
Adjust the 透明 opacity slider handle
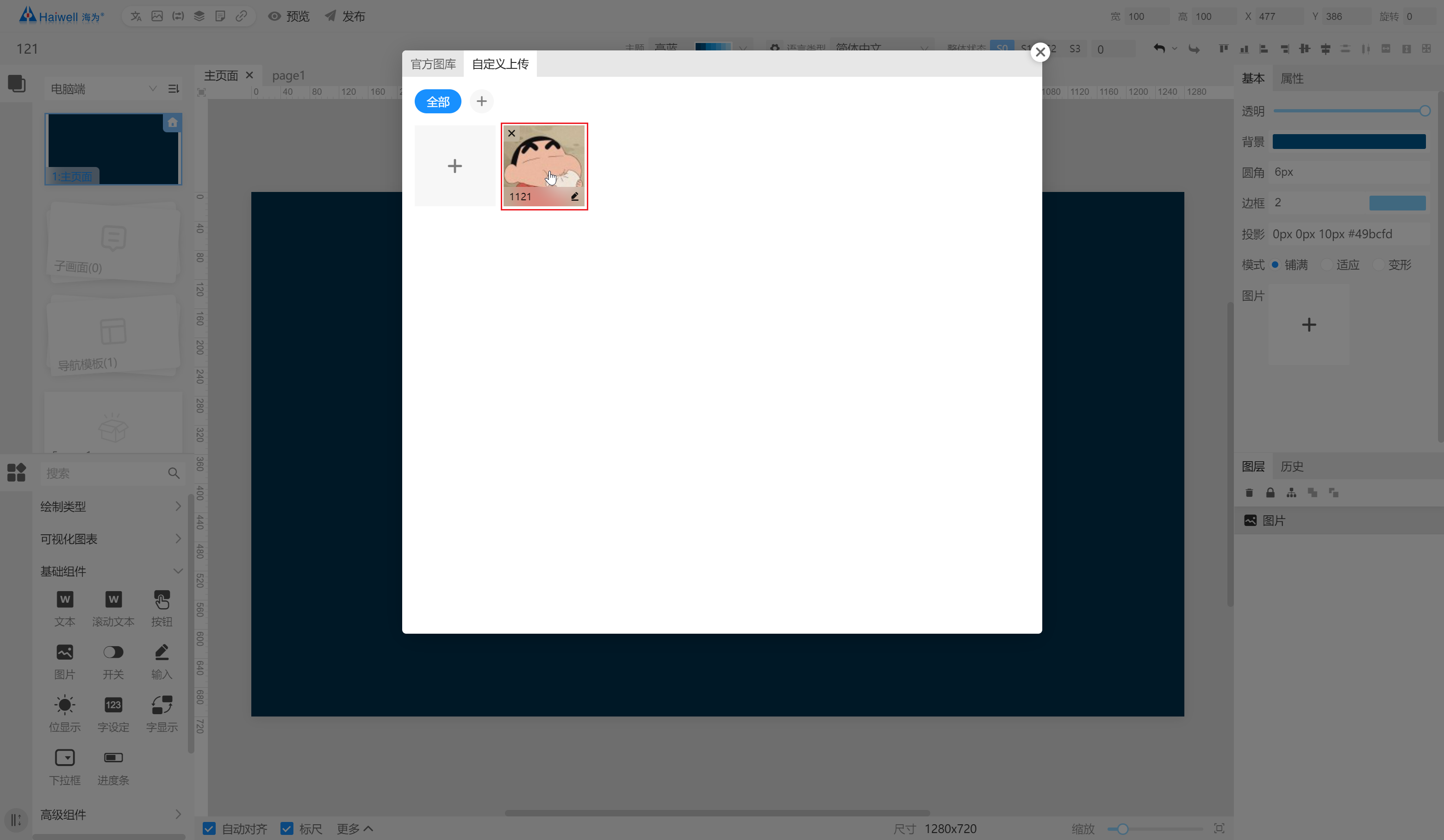tap(1425, 111)
